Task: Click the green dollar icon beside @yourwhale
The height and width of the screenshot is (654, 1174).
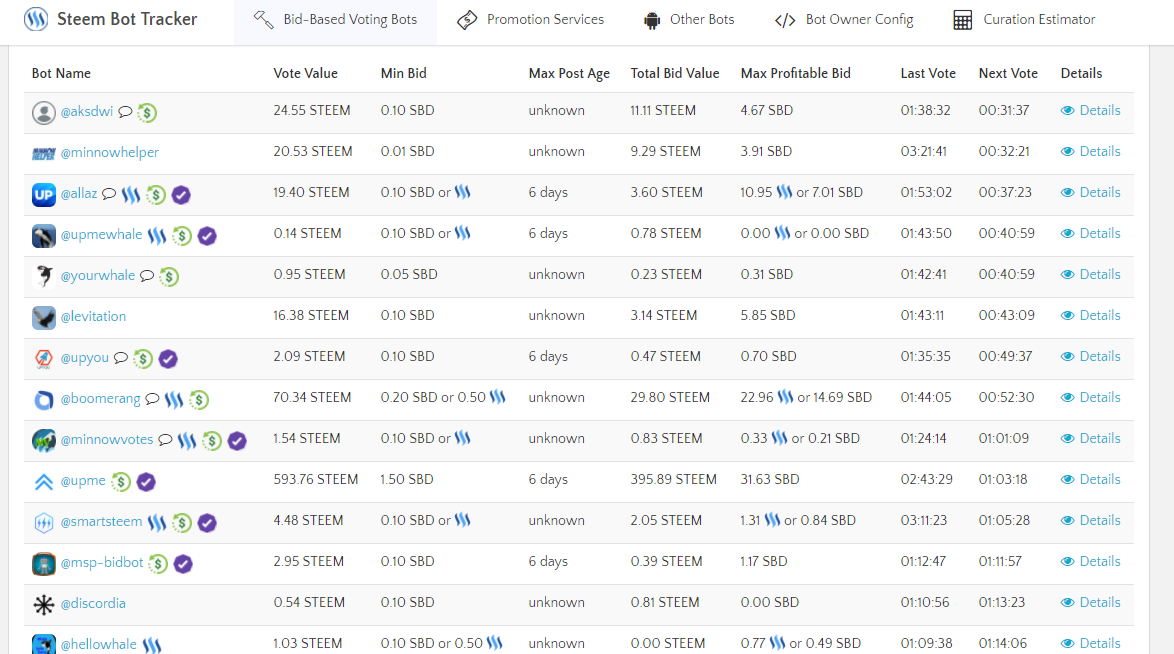Action: pos(169,276)
